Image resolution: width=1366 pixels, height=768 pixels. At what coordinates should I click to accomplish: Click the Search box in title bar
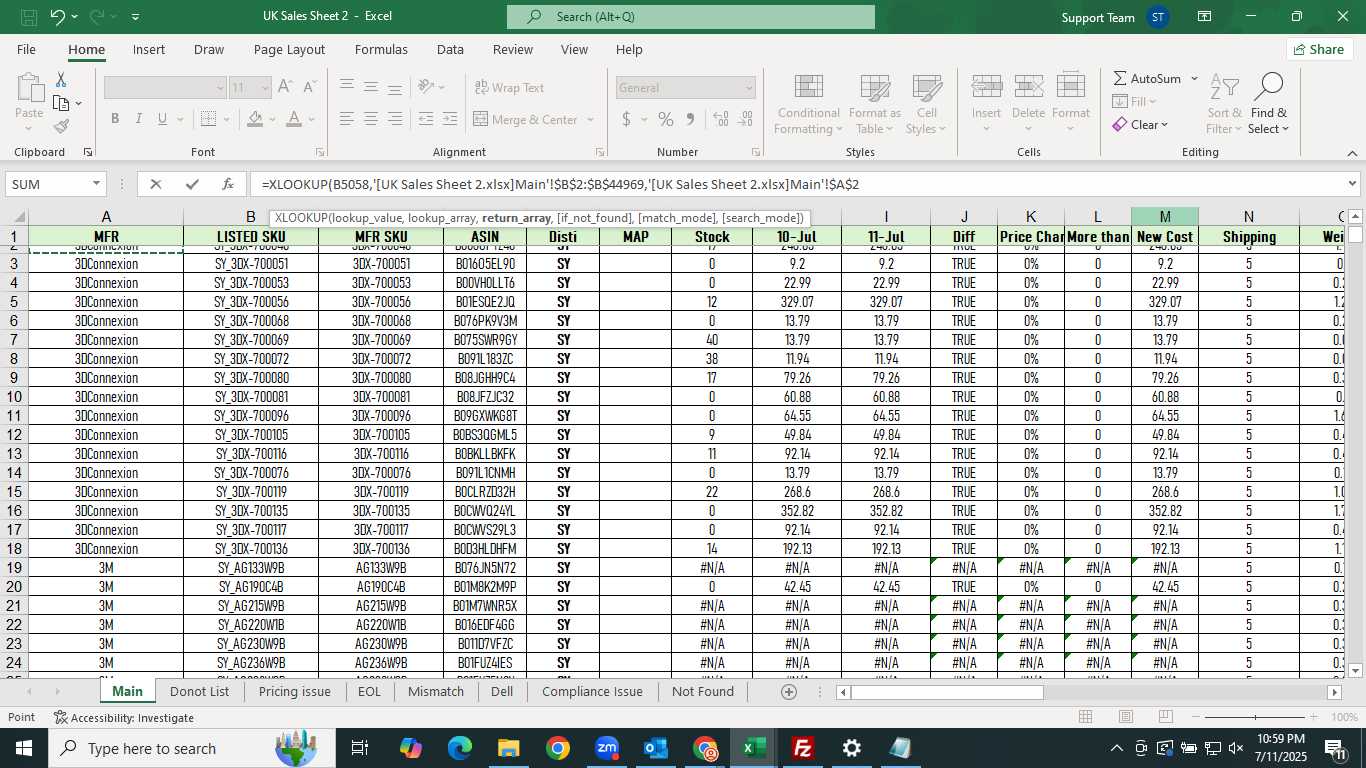point(691,17)
